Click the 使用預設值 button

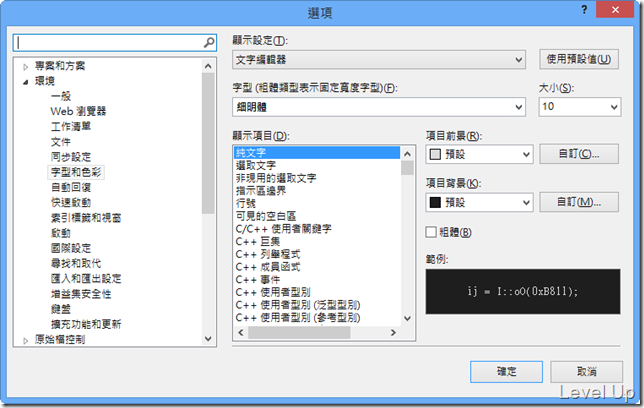tap(579, 60)
